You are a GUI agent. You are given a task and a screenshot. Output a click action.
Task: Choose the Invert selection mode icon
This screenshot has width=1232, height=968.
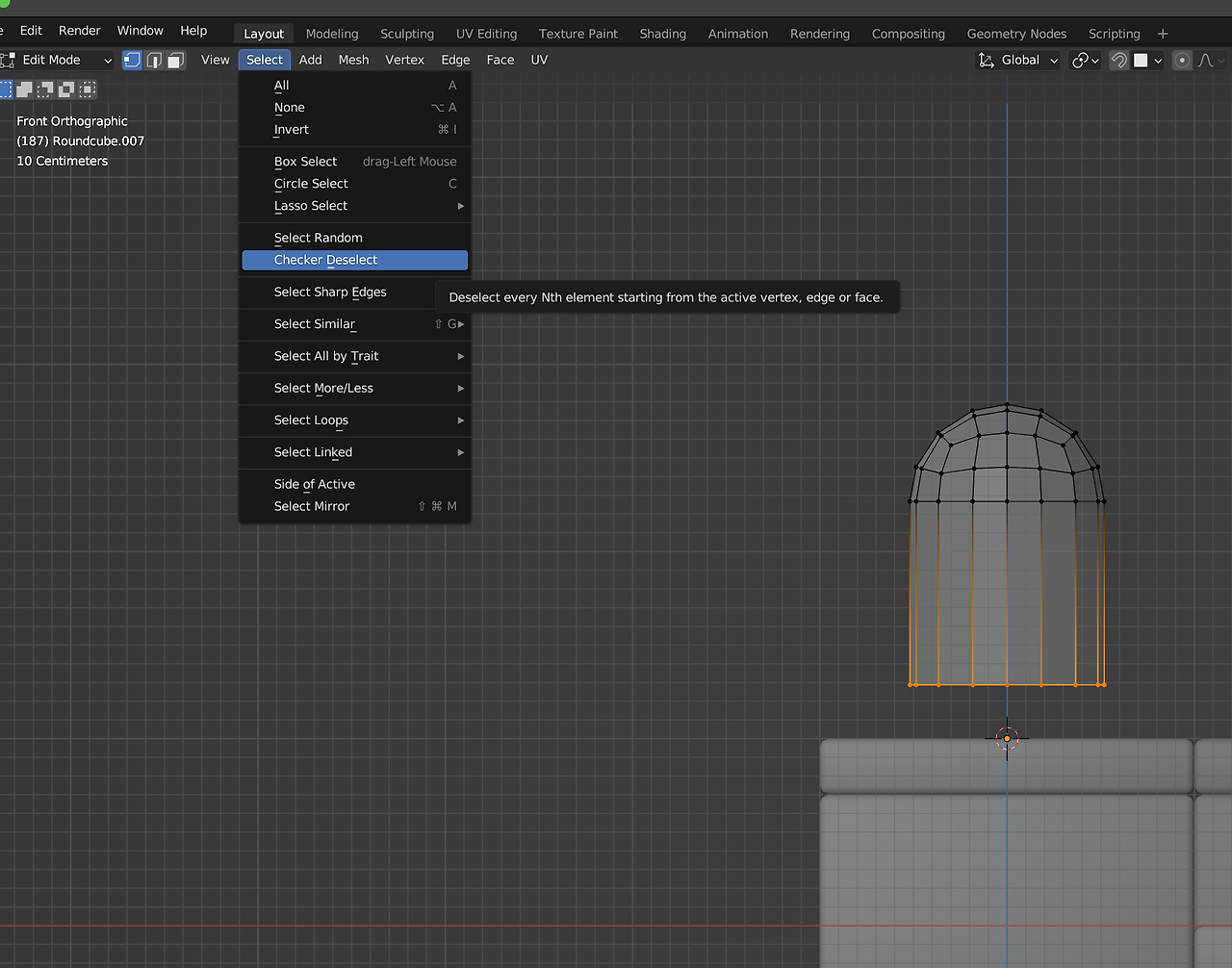(x=66, y=89)
